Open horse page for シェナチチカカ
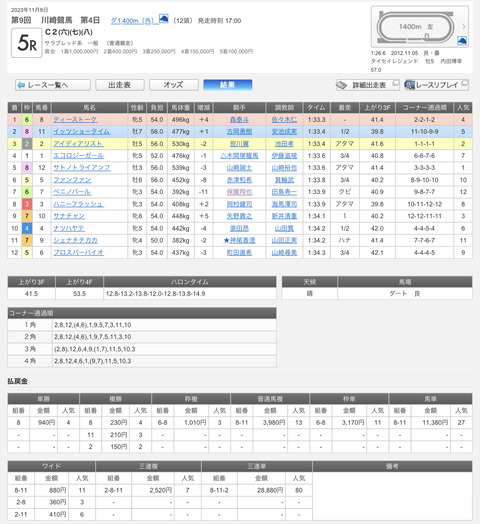Image resolution: width=480 pixels, height=524 pixels. point(75,241)
